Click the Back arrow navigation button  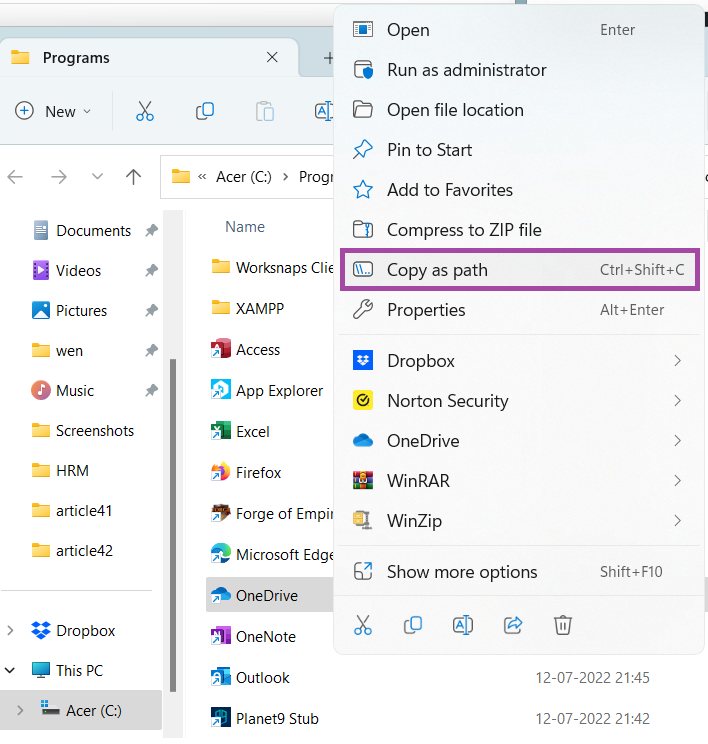tap(16, 177)
